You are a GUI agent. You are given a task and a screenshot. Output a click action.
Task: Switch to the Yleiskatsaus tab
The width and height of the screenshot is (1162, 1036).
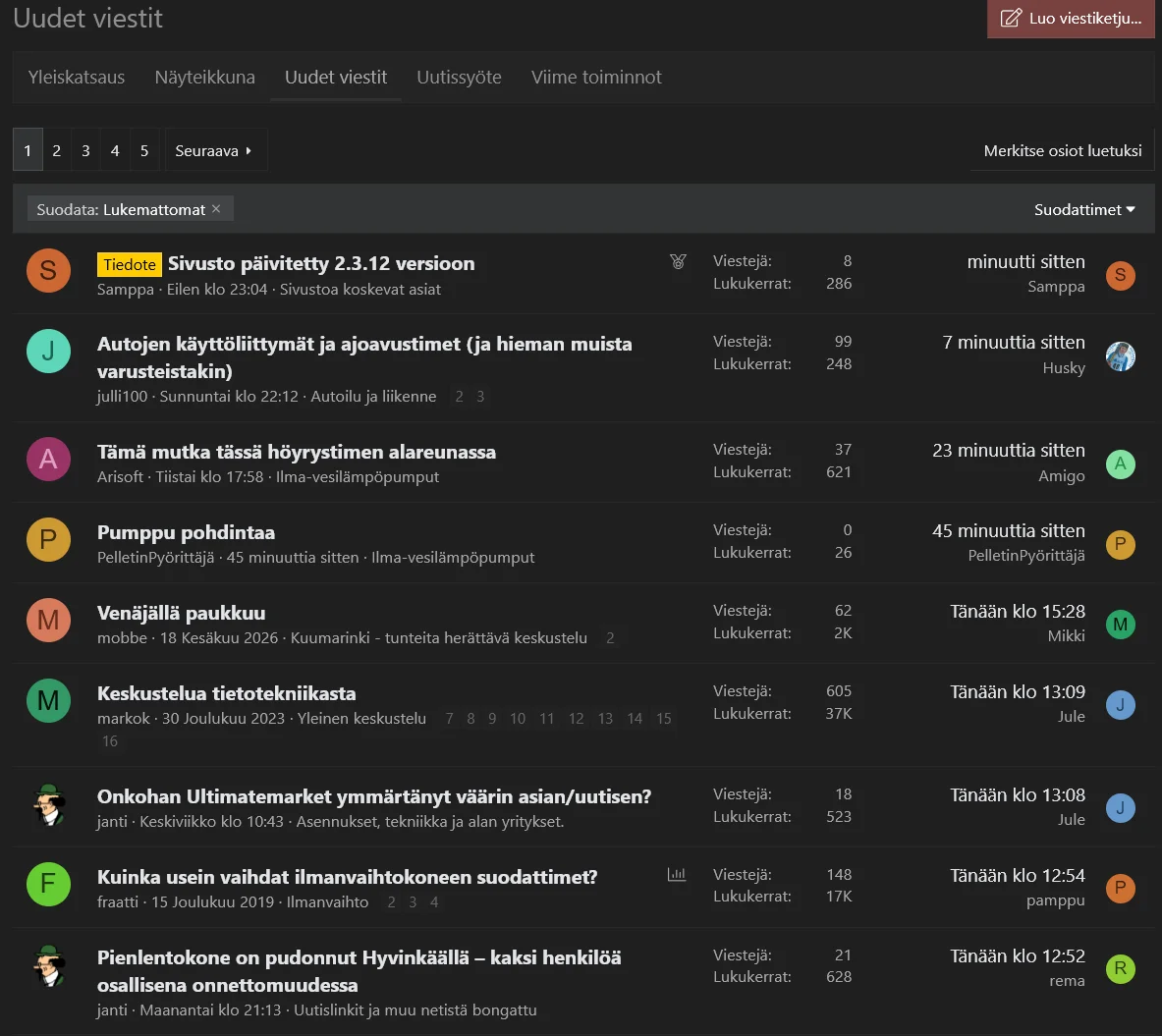coord(77,77)
